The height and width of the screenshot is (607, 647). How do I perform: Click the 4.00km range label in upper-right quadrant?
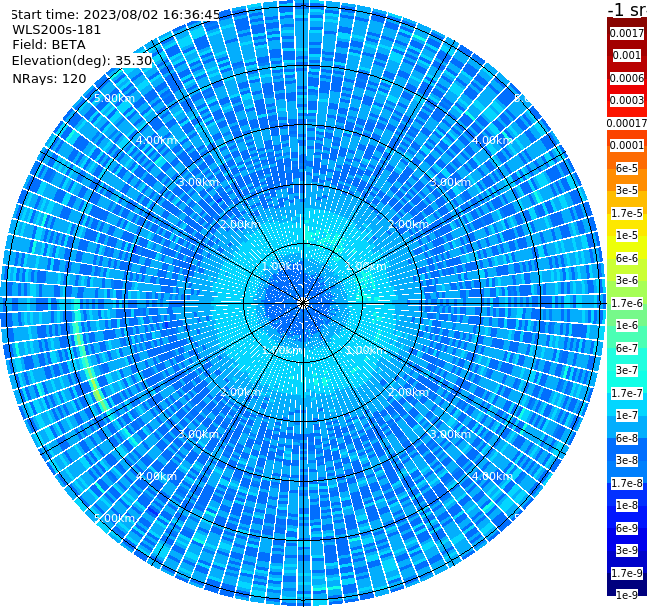coord(492,140)
